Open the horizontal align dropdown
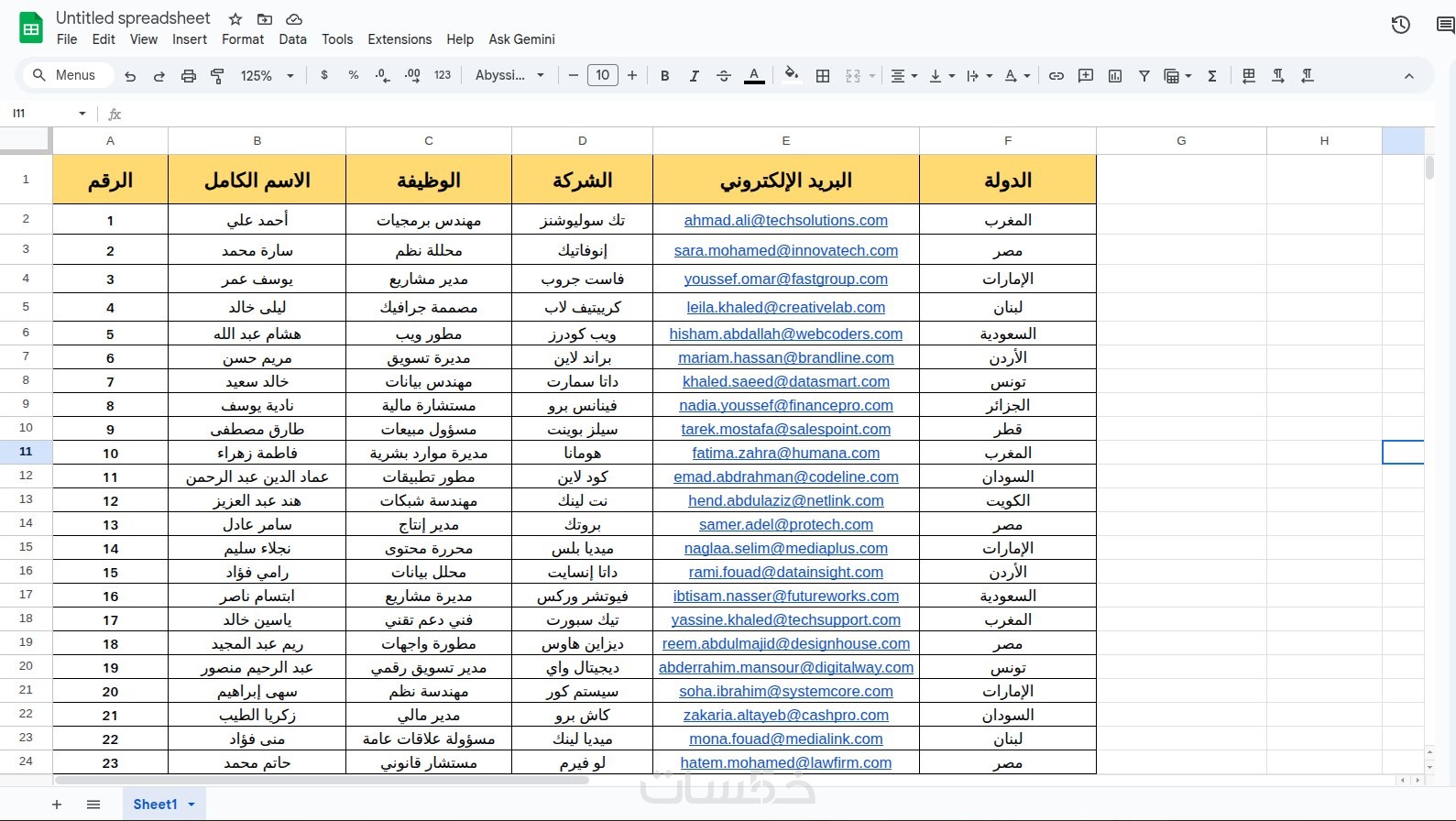Viewport: 1456px width, 821px height. (904, 76)
